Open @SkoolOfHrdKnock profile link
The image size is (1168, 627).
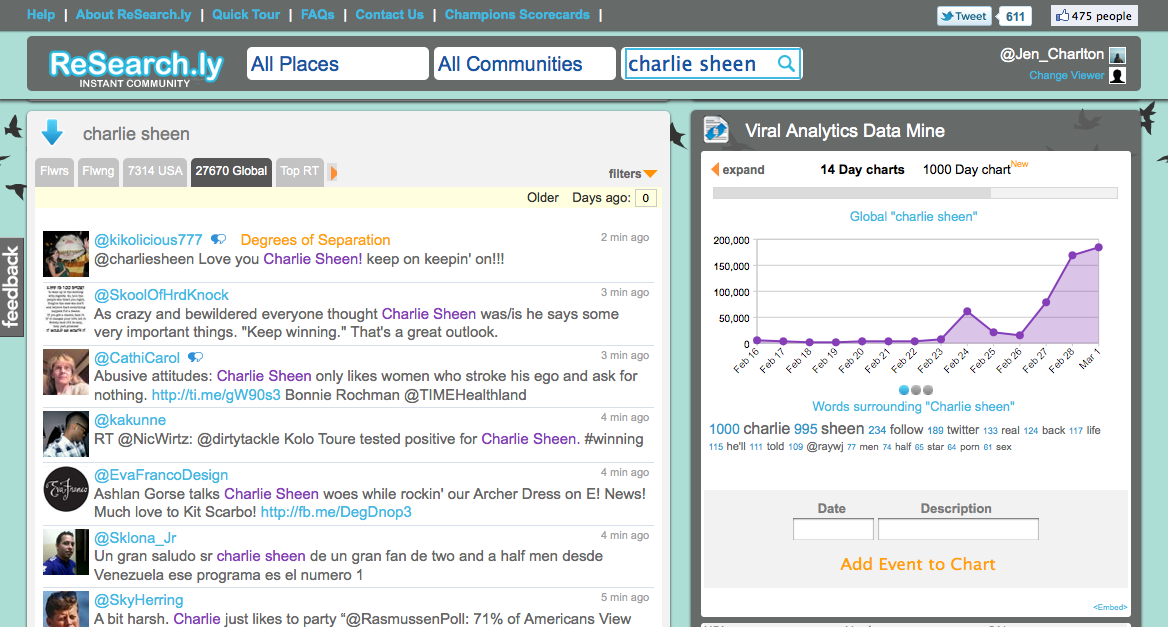[x=161, y=295]
